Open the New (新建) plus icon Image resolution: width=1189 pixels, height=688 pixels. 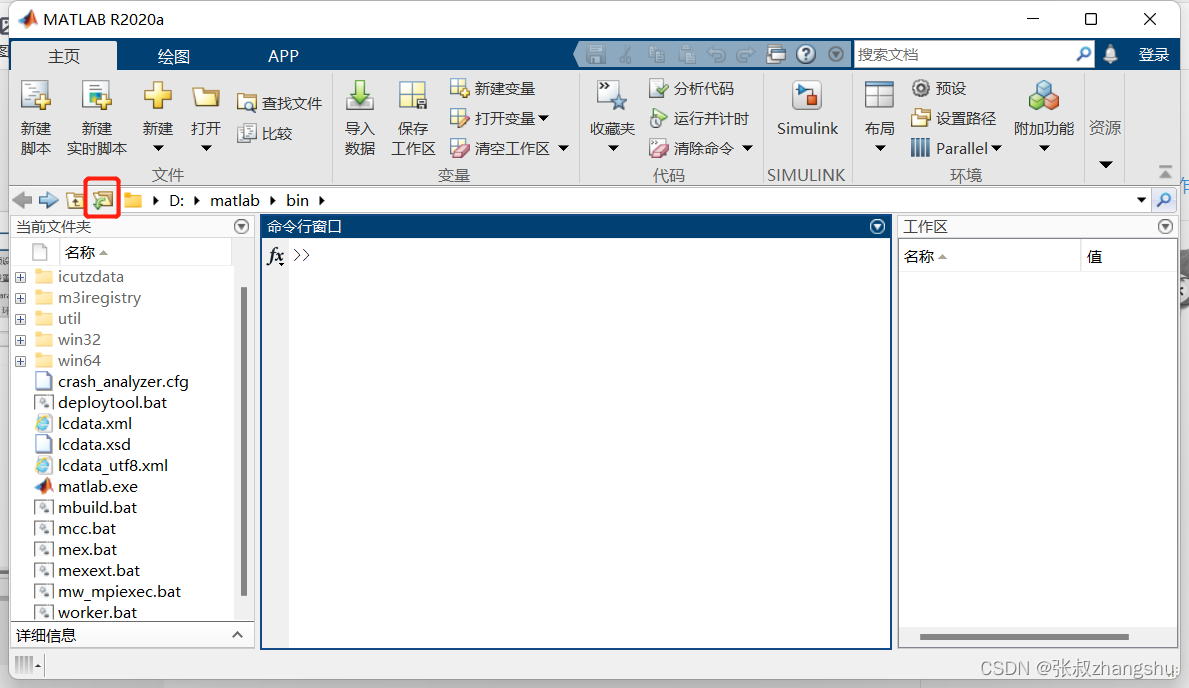158,96
